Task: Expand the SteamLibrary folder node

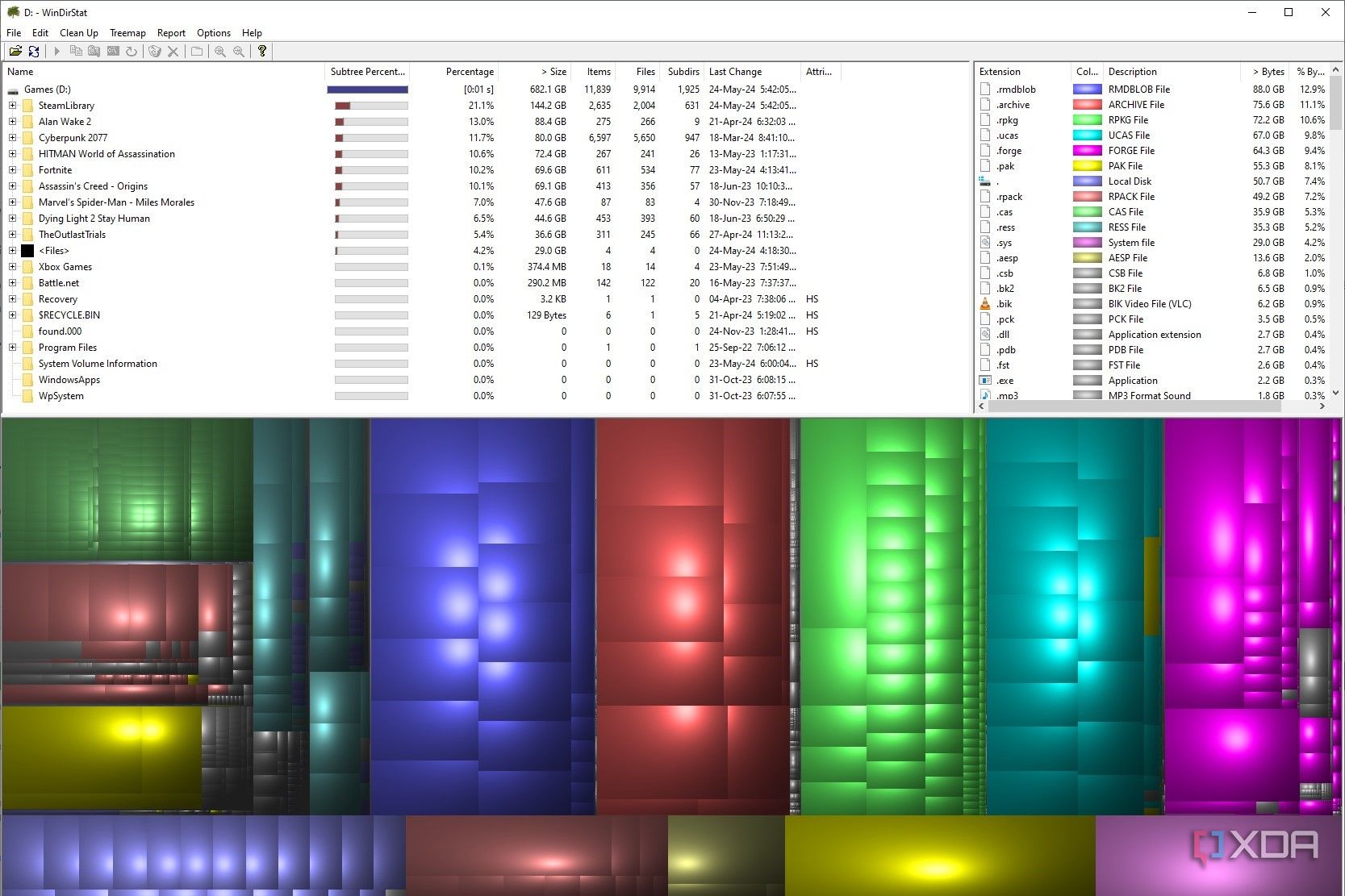Action: pos(12,106)
